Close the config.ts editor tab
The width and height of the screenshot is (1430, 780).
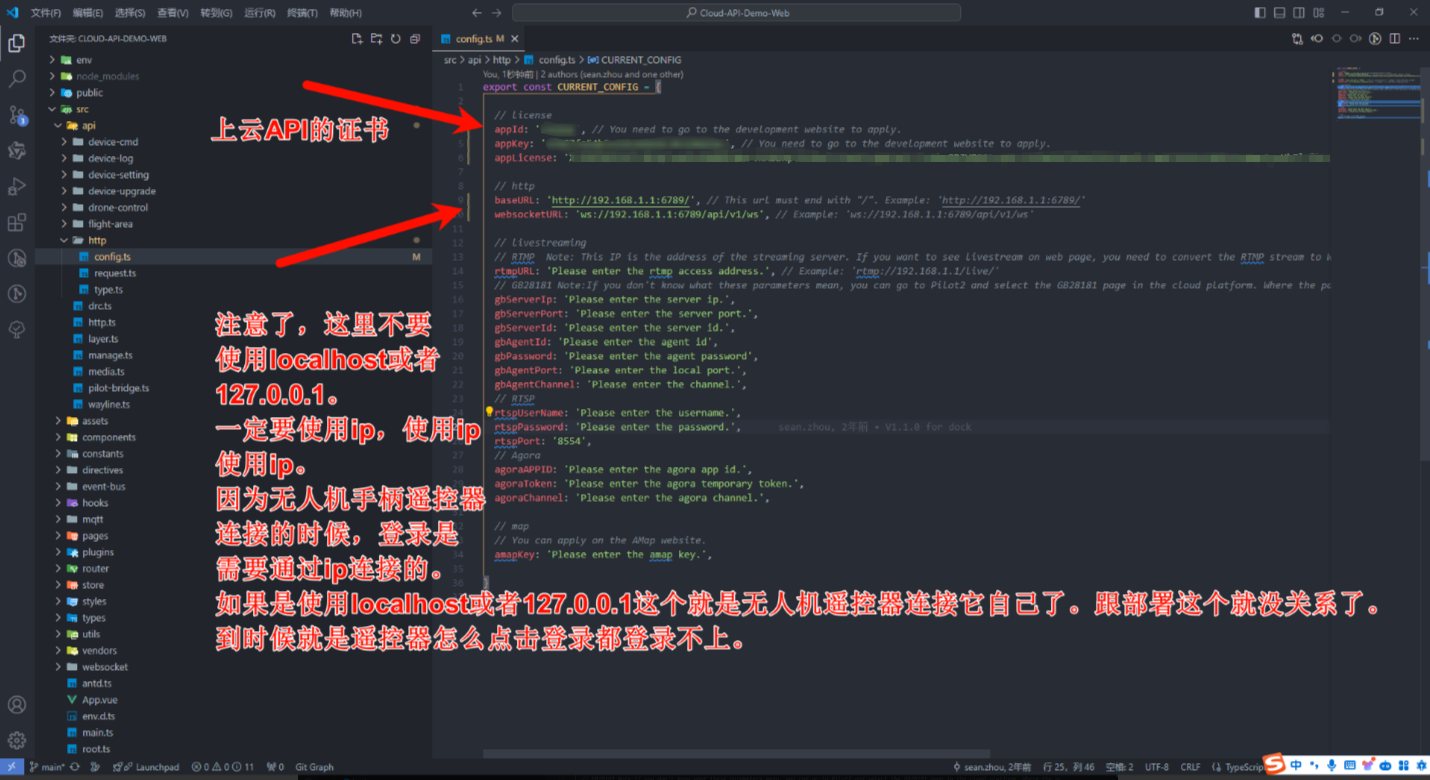tap(515, 39)
